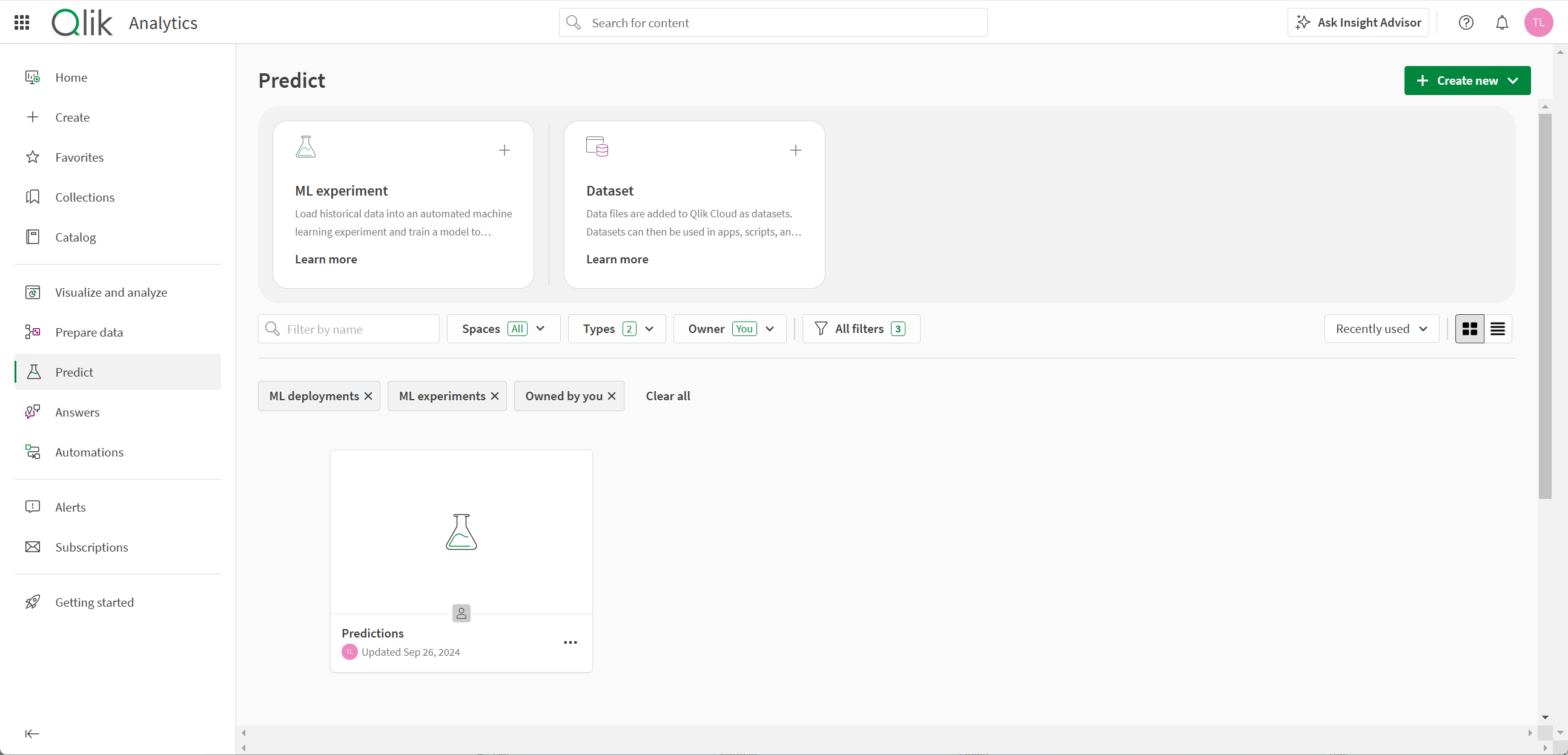1568x755 pixels.
Task: Open Prepare data via its sidebar icon
Action: point(33,332)
